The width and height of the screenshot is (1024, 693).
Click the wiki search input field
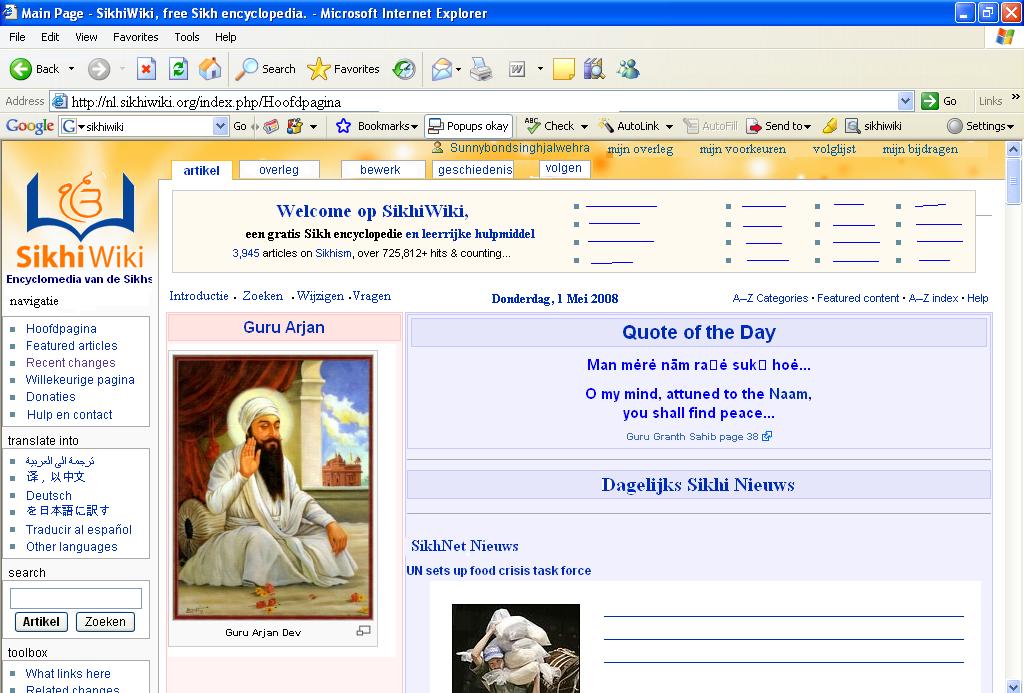point(76,598)
